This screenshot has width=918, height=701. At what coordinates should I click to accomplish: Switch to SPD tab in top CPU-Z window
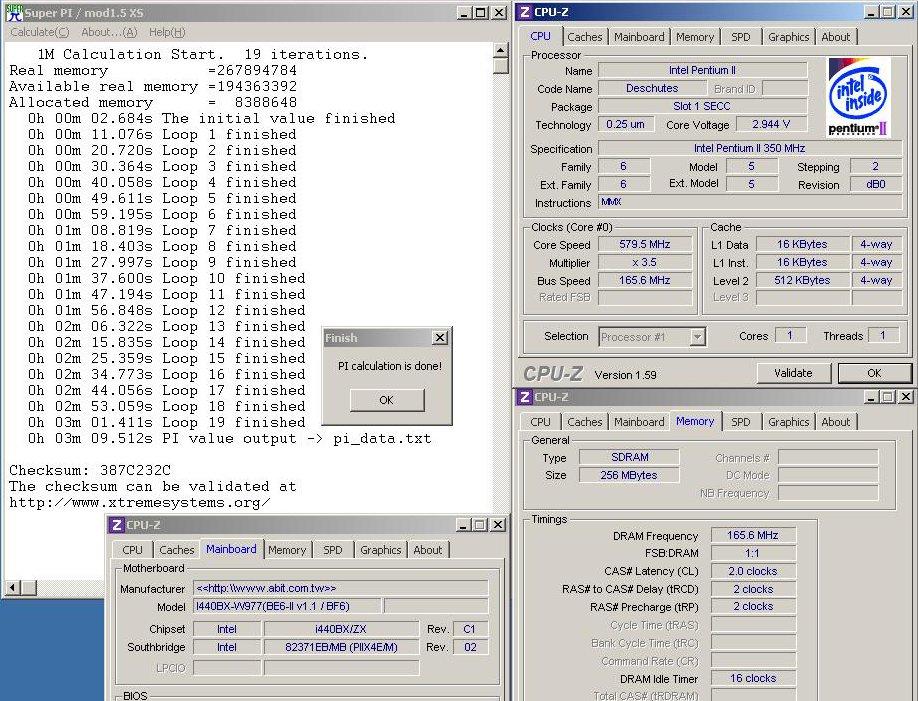tap(741, 37)
